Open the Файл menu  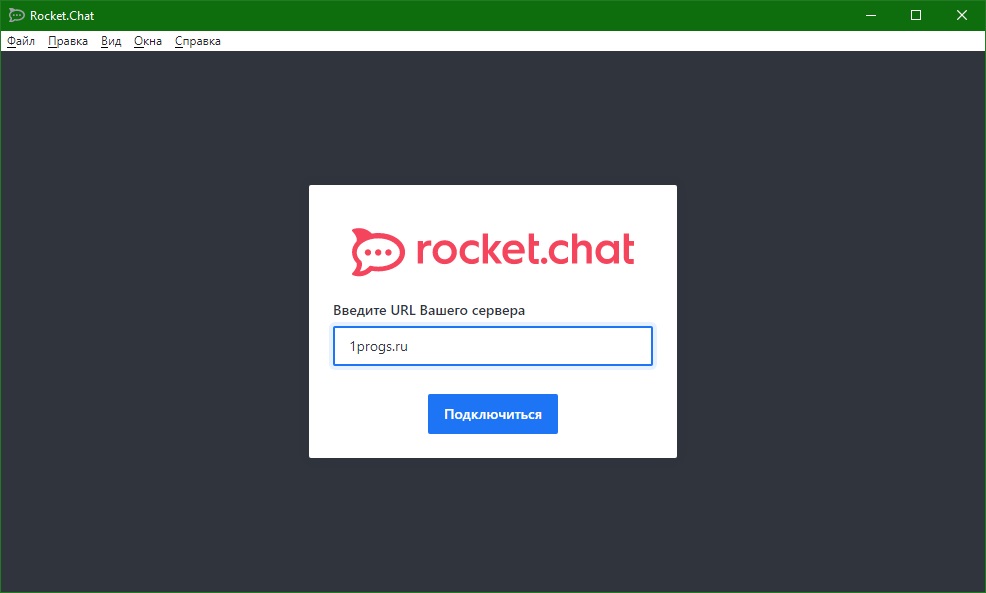tap(21, 41)
